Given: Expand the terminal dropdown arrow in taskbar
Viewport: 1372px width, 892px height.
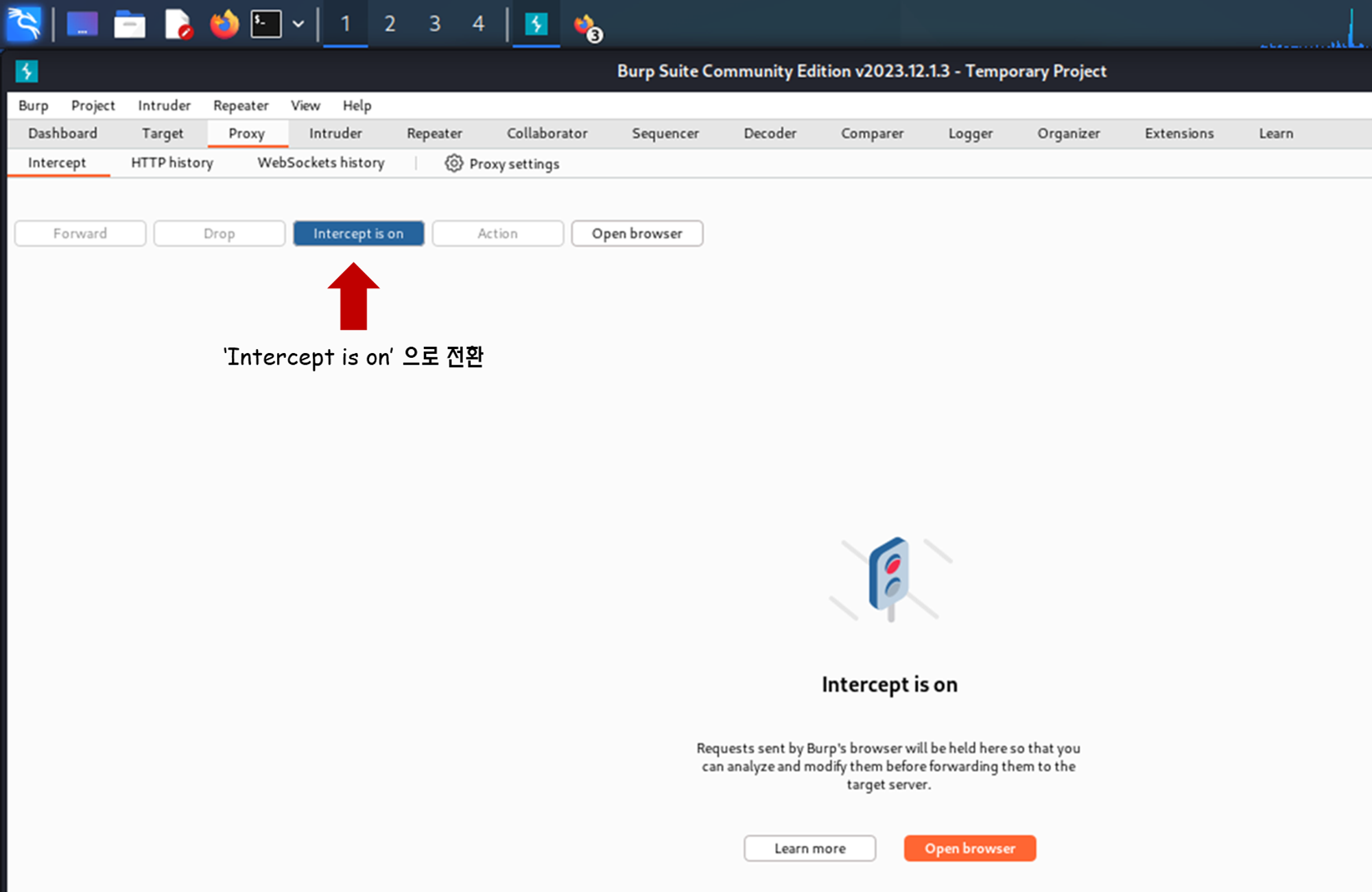Looking at the screenshot, I should tap(298, 24).
